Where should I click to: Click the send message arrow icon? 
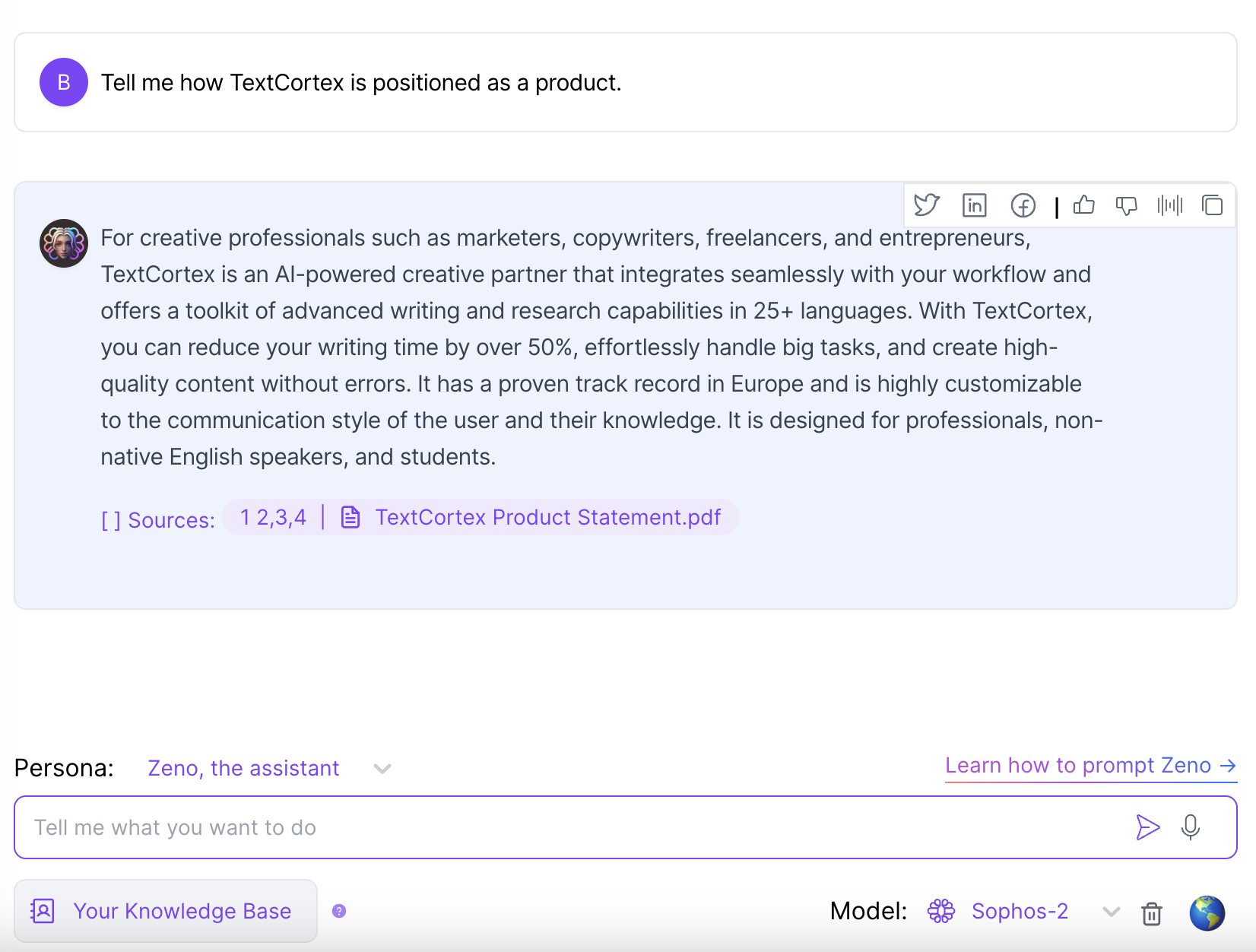(1147, 827)
